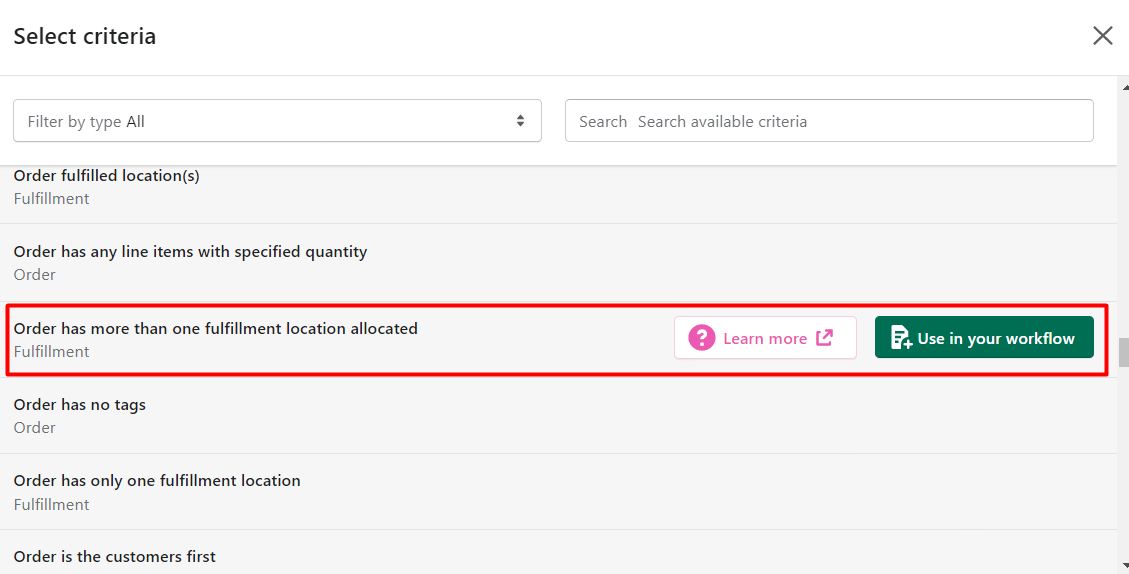Click the document-plus icon on the workflow button

pos(901,338)
